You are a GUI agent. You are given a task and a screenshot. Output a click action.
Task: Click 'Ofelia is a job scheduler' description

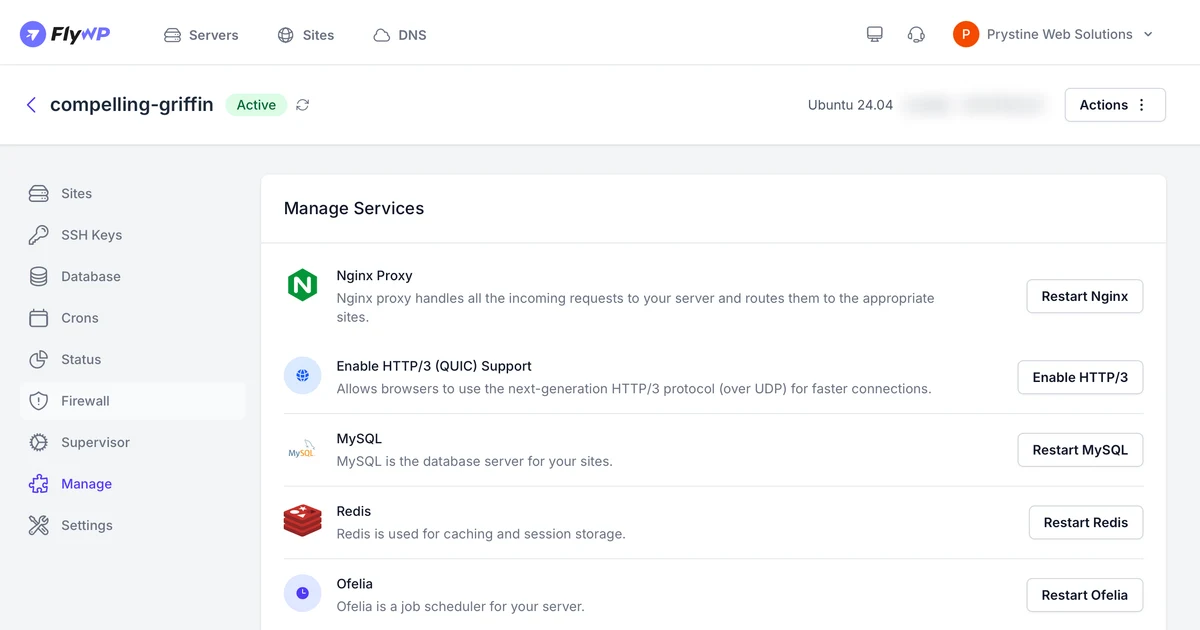461,606
